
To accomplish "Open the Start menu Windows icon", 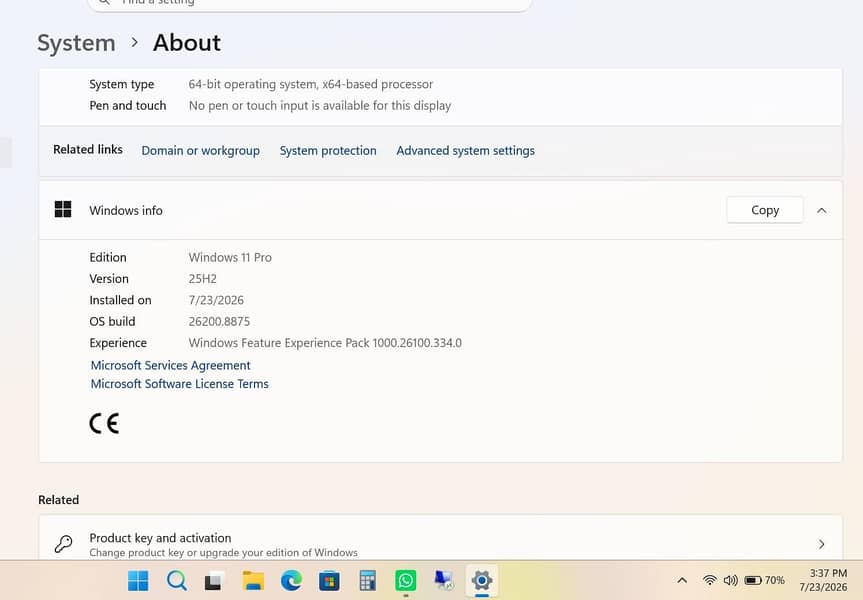I will (x=138, y=581).
